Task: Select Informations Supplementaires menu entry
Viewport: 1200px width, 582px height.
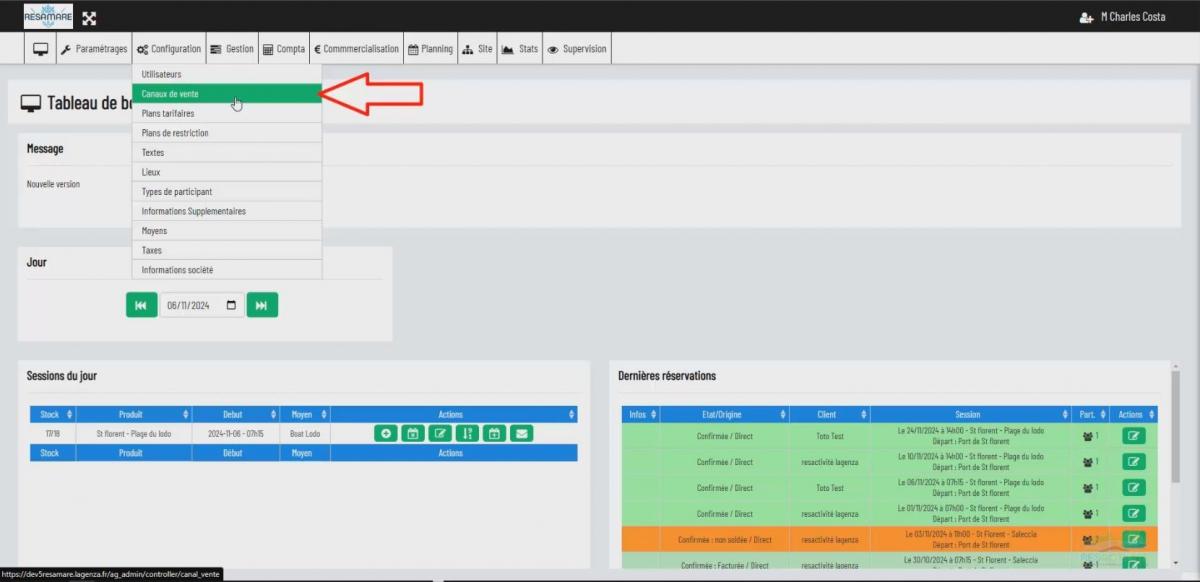Action: (x=227, y=211)
